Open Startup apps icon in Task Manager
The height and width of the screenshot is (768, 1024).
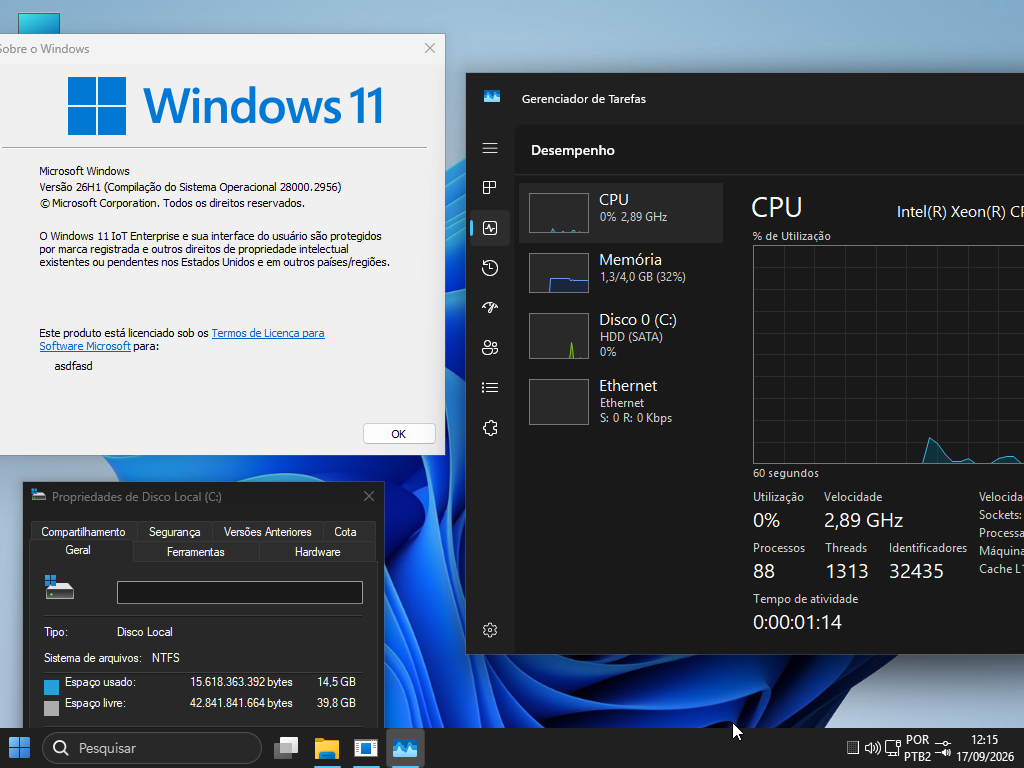pos(490,308)
